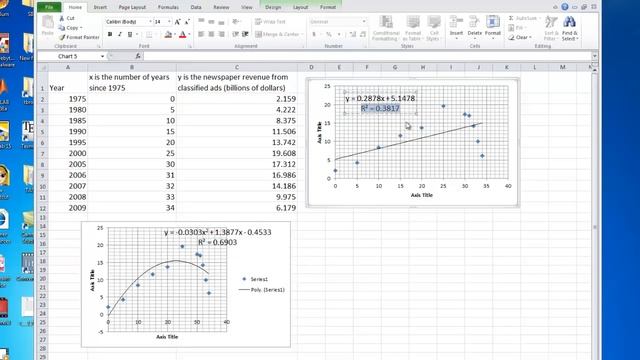Open the Calibri (Body) font name dropdown
The height and width of the screenshot is (360, 640).
pos(150,22)
